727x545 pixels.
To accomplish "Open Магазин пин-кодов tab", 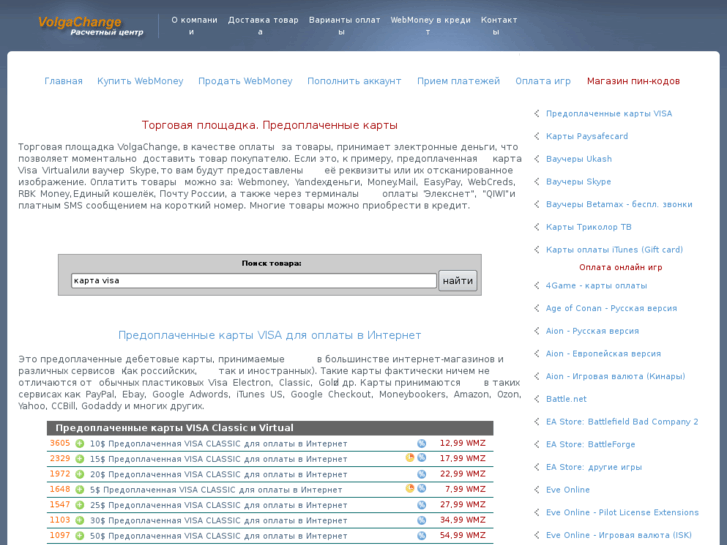I will (633, 81).
